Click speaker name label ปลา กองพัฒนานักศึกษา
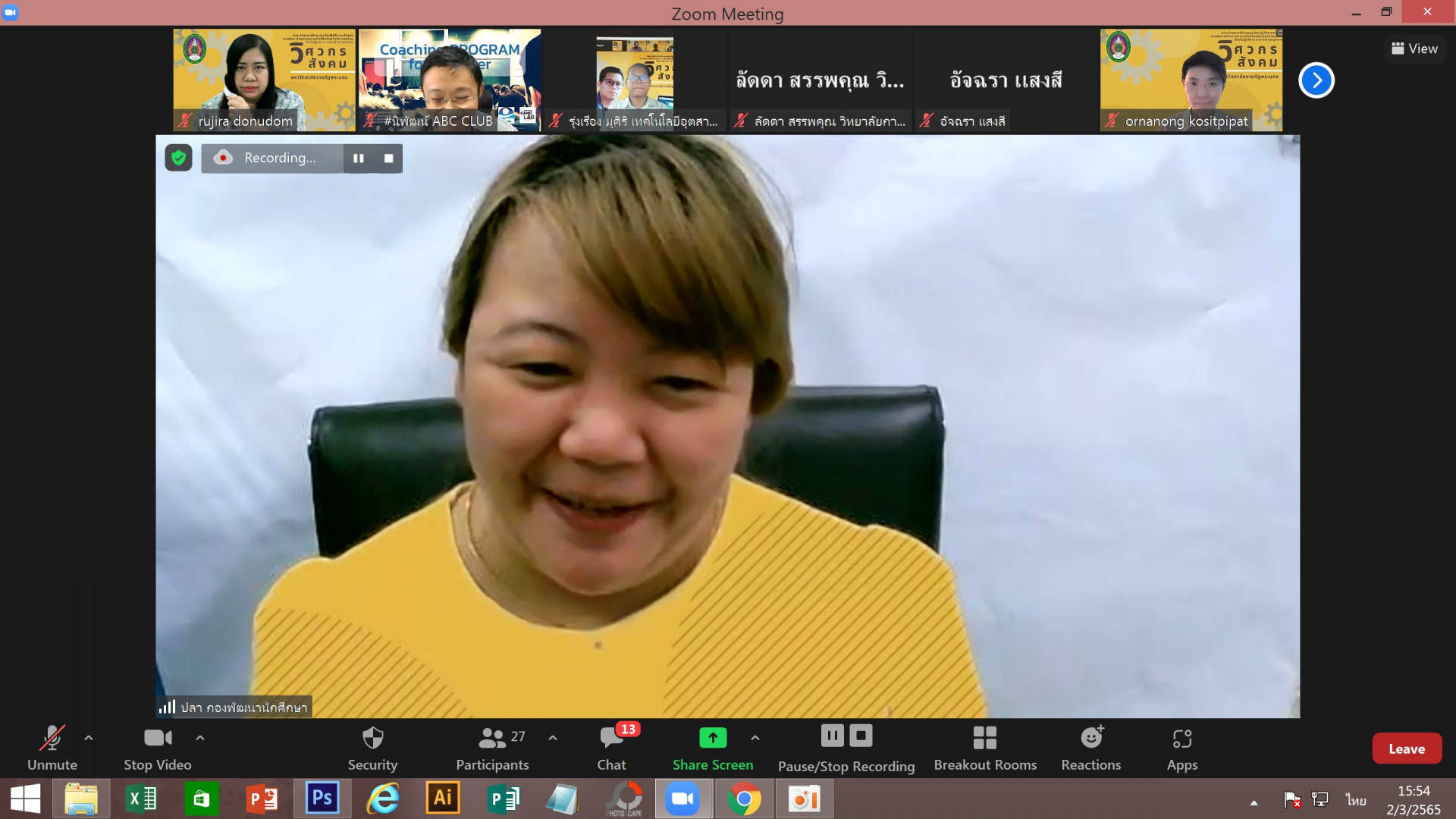 pyautogui.click(x=243, y=708)
